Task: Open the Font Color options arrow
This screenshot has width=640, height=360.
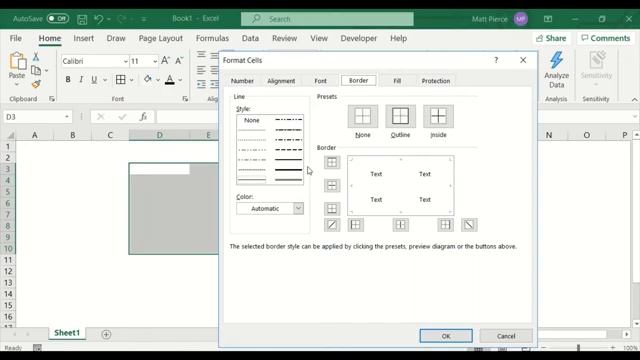Action: (180, 80)
